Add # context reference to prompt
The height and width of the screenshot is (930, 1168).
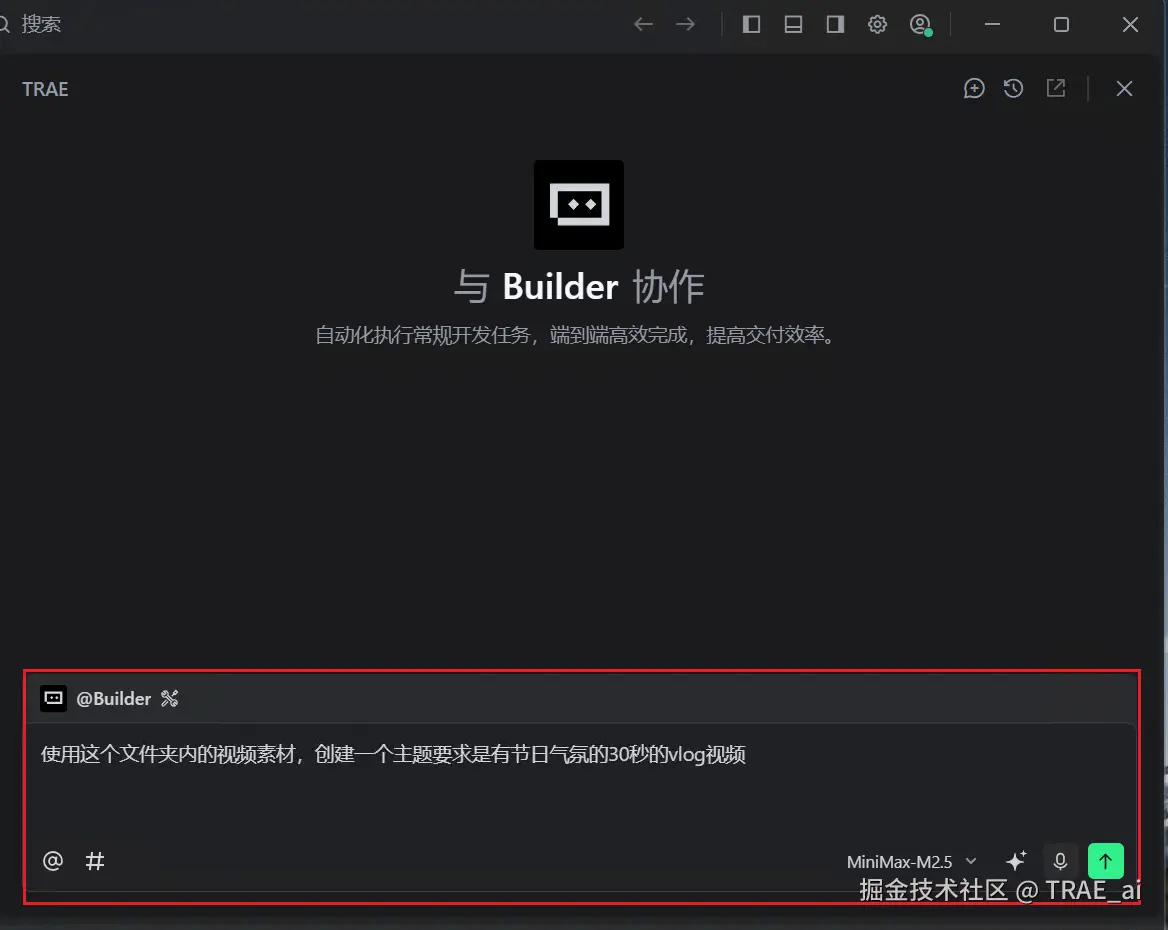coord(95,861)
